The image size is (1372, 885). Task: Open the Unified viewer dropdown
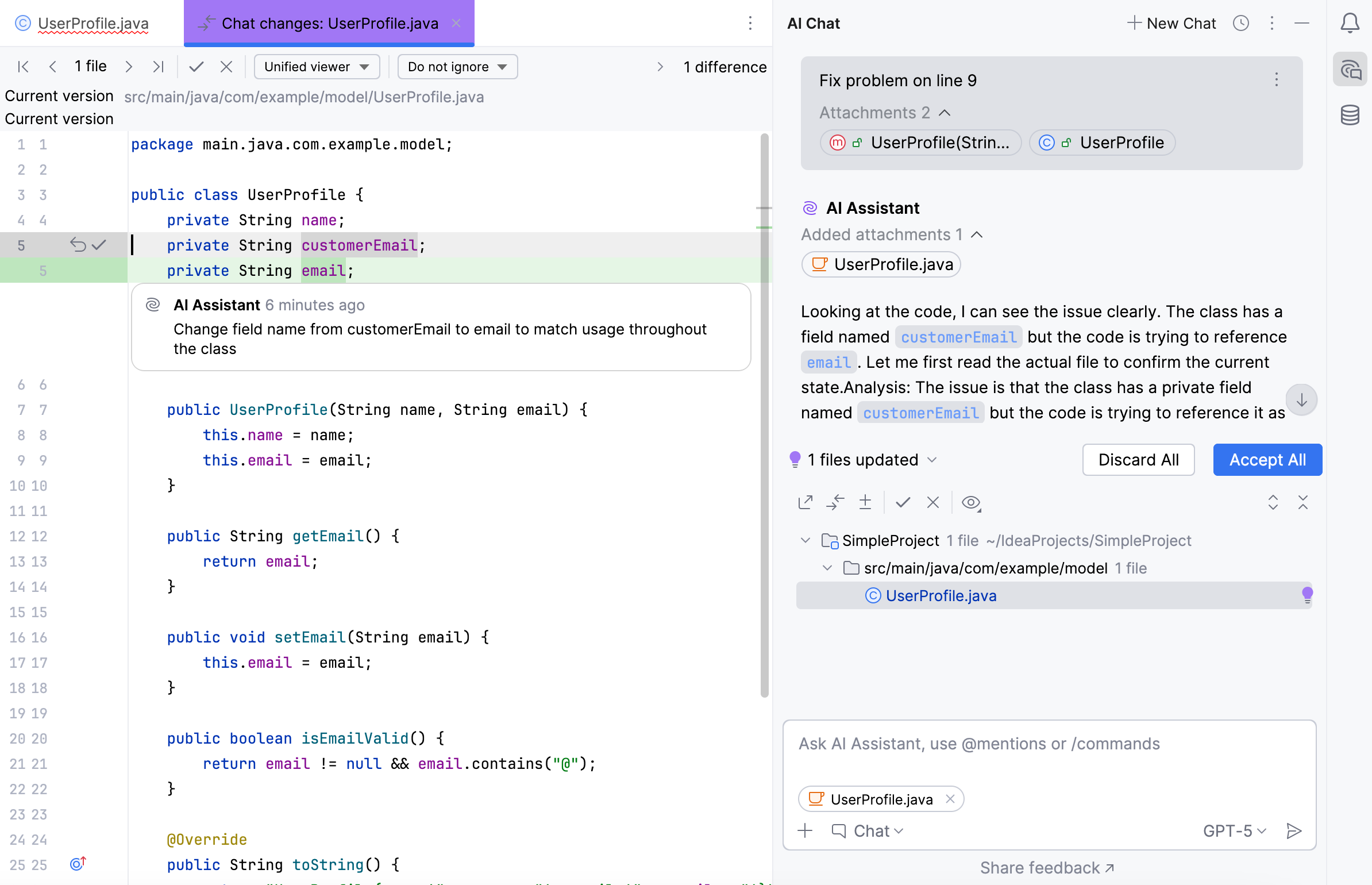click(x=317, y=67)
